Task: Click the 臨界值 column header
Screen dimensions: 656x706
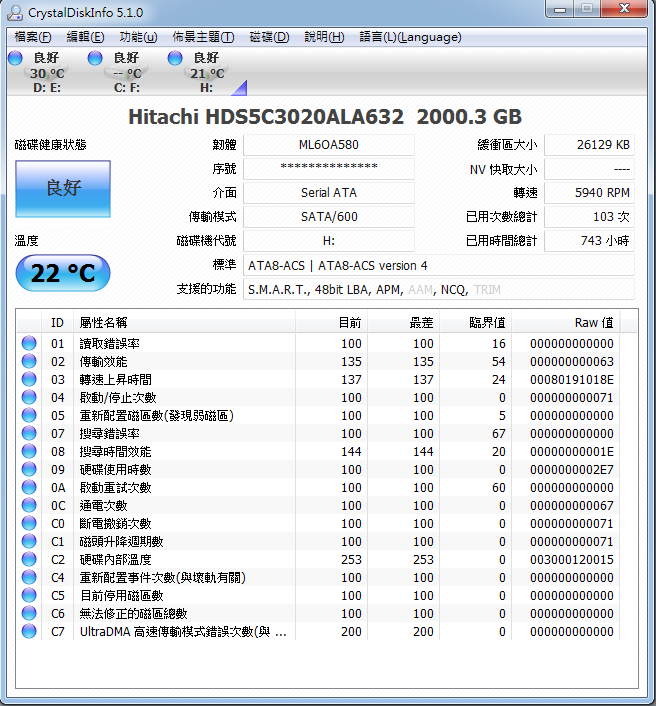Action: coord(475,322)
